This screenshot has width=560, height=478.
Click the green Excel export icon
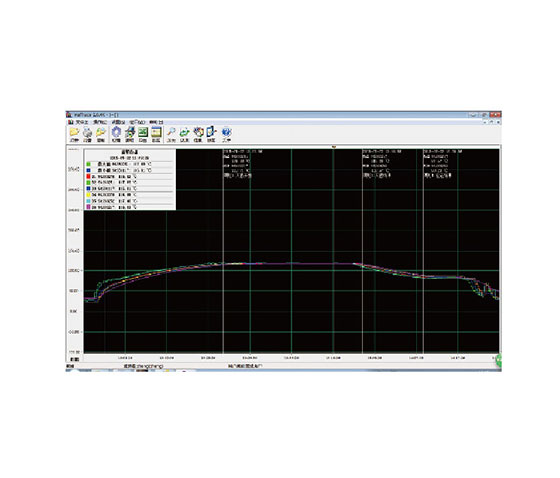coord(143,133)
